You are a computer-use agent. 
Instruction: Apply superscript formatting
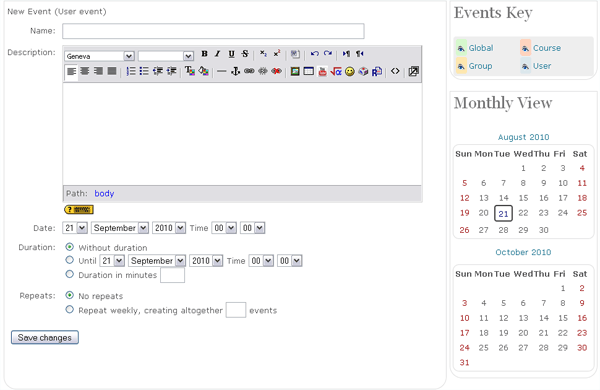pos(277,54)
